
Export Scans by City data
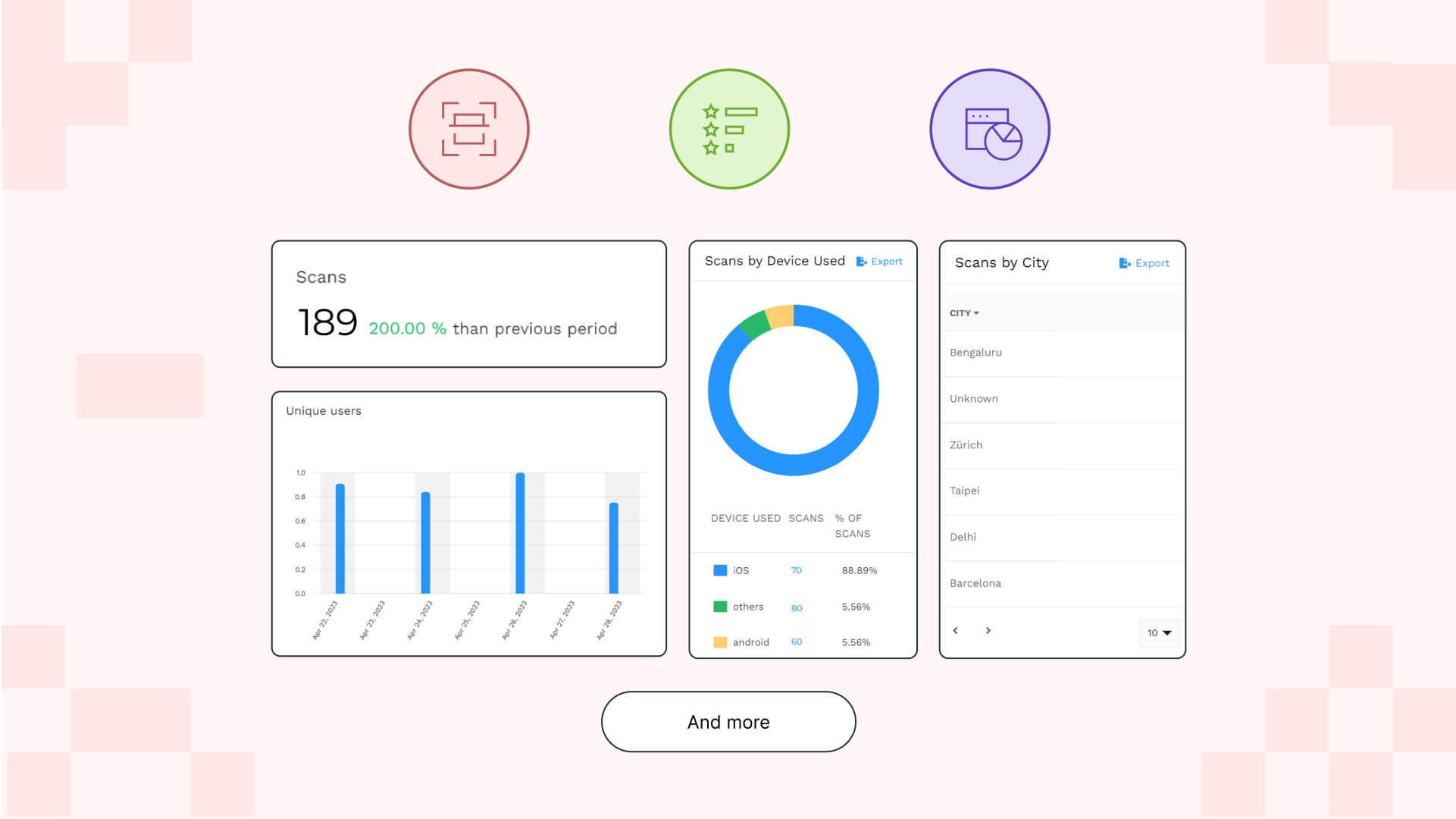(1143, 263)
